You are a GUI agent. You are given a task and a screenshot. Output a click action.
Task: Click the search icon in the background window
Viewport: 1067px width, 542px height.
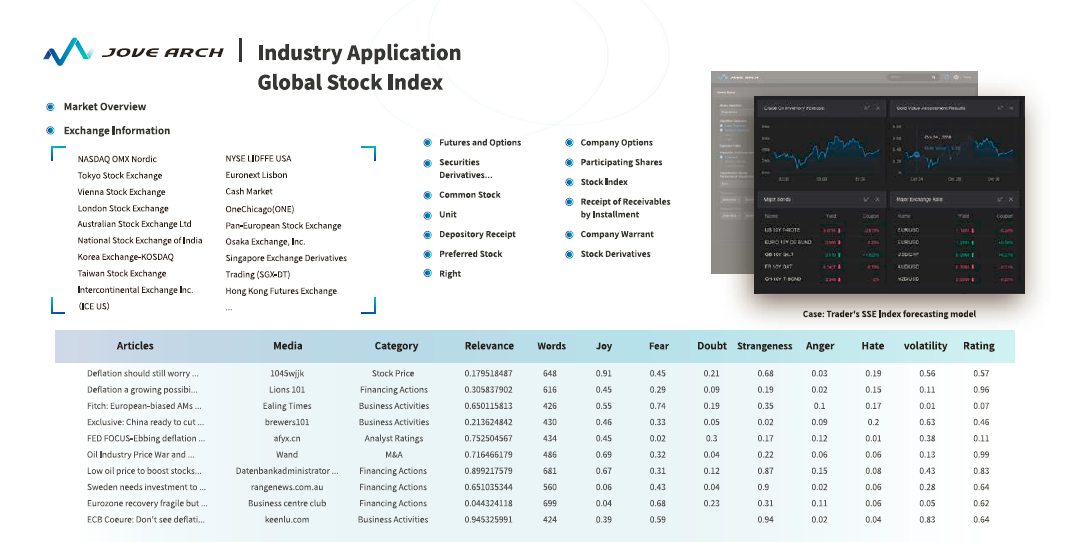click(x=934, y=78)
